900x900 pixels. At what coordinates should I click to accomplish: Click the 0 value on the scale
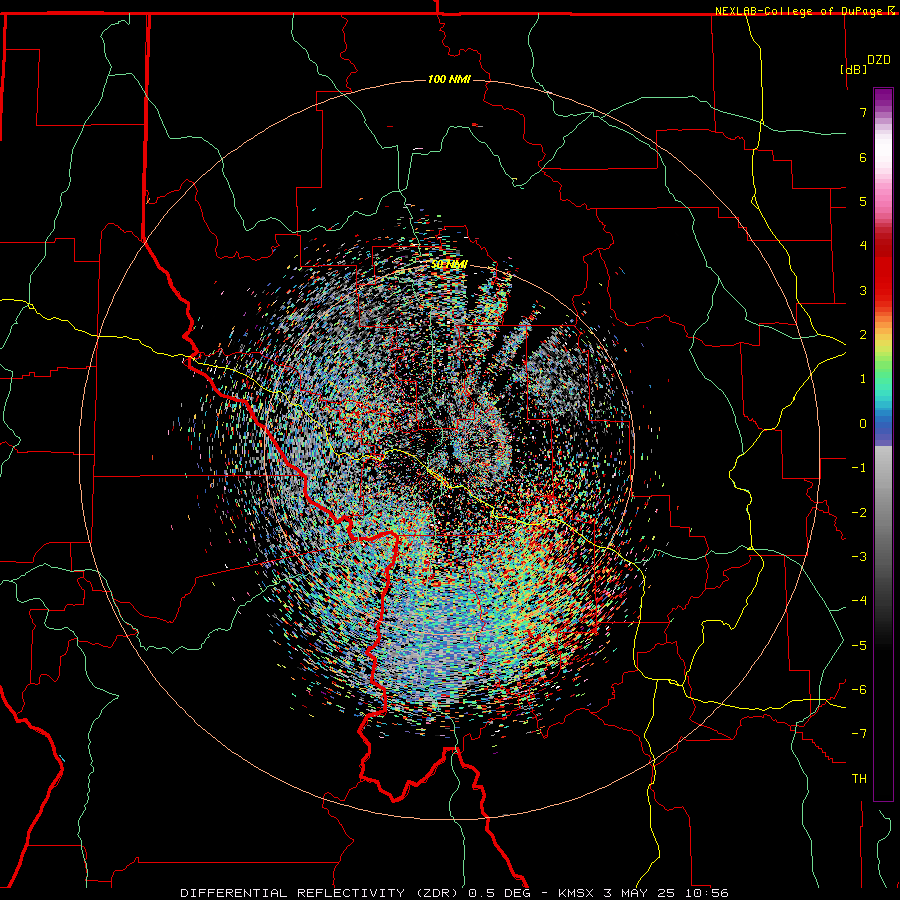tap(863, 424)
